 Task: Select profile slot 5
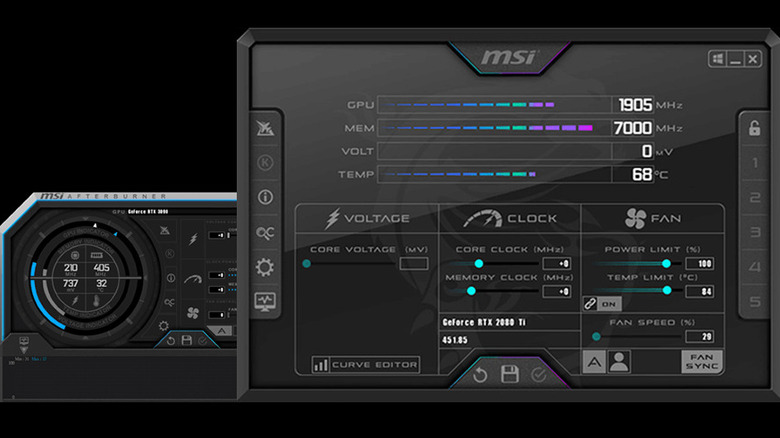(755, 302)
